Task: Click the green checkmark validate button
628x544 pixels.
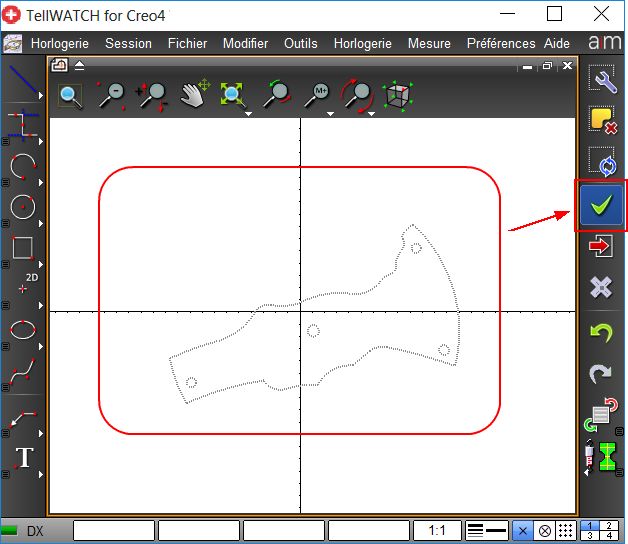Action: [x=601, y=205]
